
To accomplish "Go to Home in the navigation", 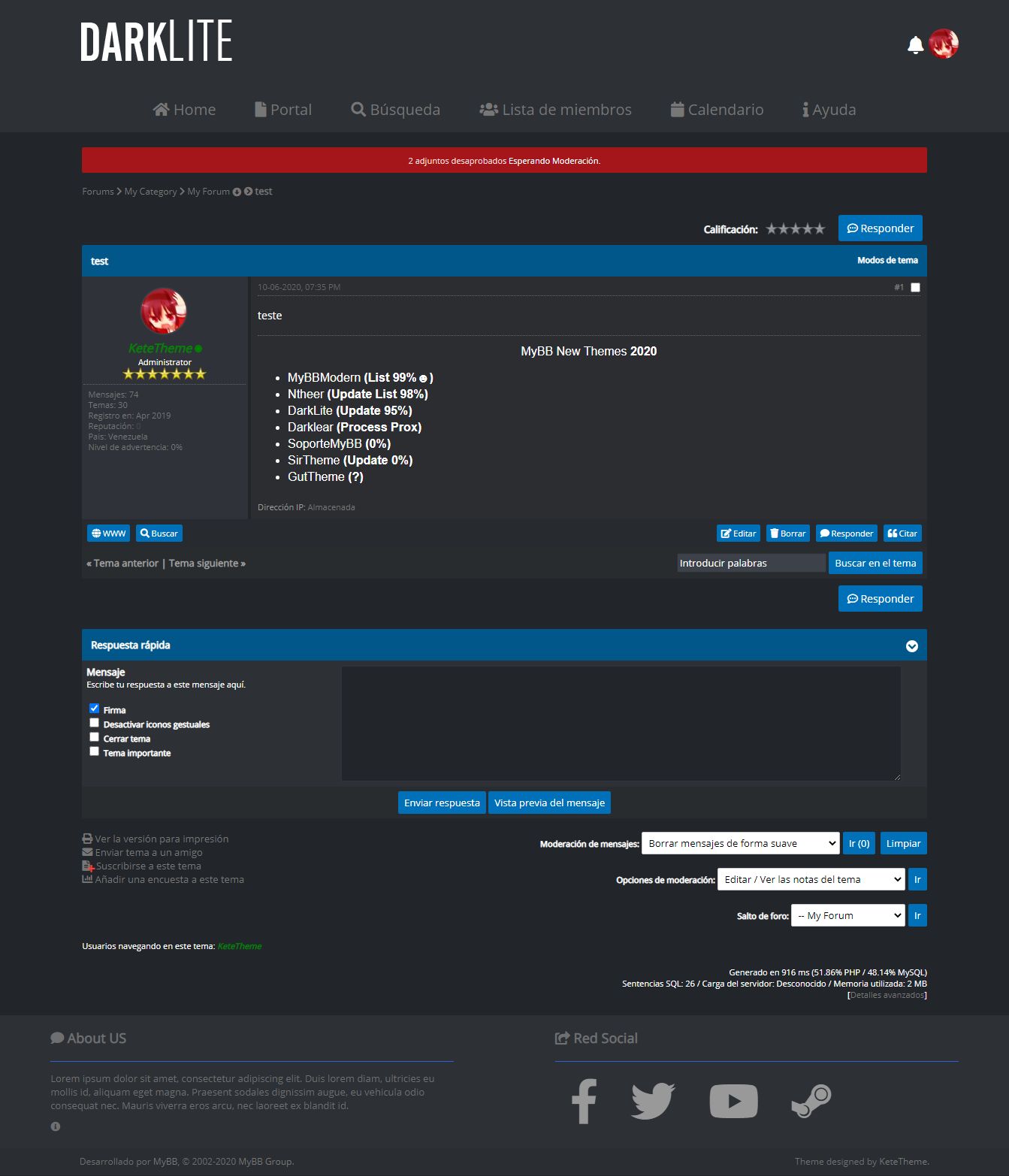I will [x=184, y=110].
